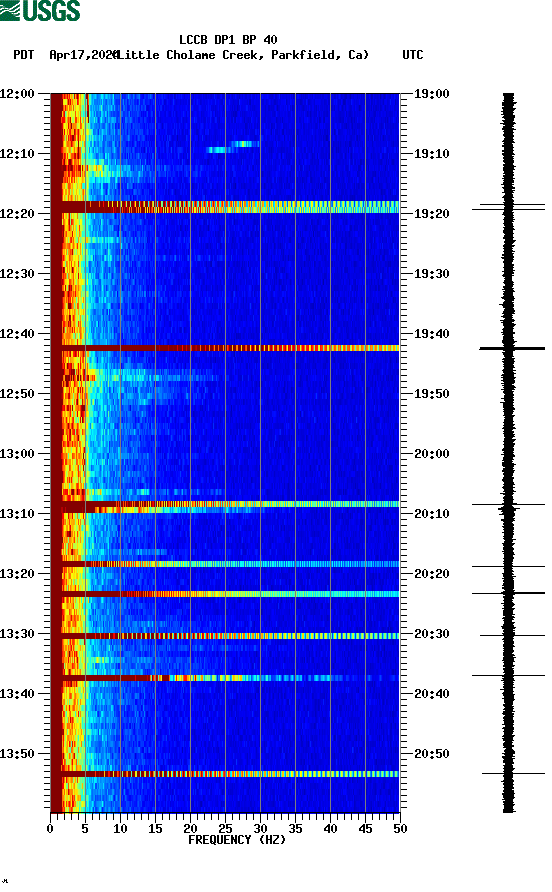This screenshot has height=892, width=552.
Task: Click the broadband spectrogram band near 13:08
Action: coord(225,504)
